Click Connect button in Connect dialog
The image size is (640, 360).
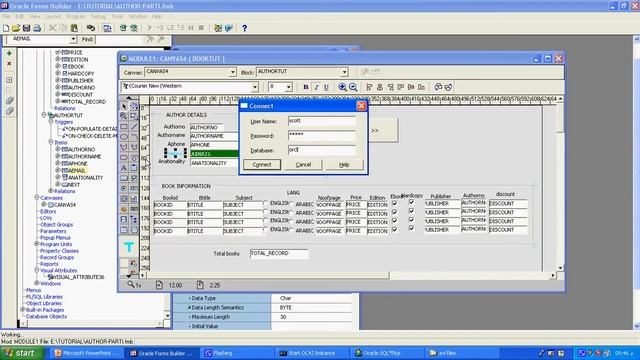click(x=262, y=164)
